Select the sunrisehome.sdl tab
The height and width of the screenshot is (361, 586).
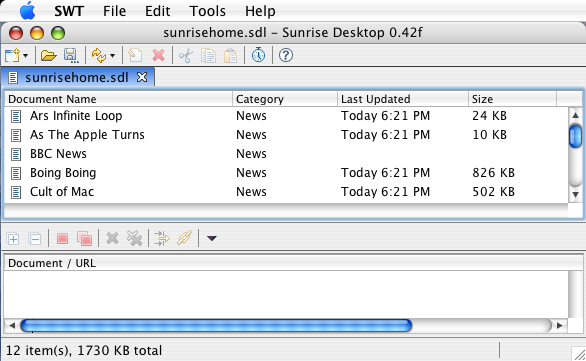point(77,77)
